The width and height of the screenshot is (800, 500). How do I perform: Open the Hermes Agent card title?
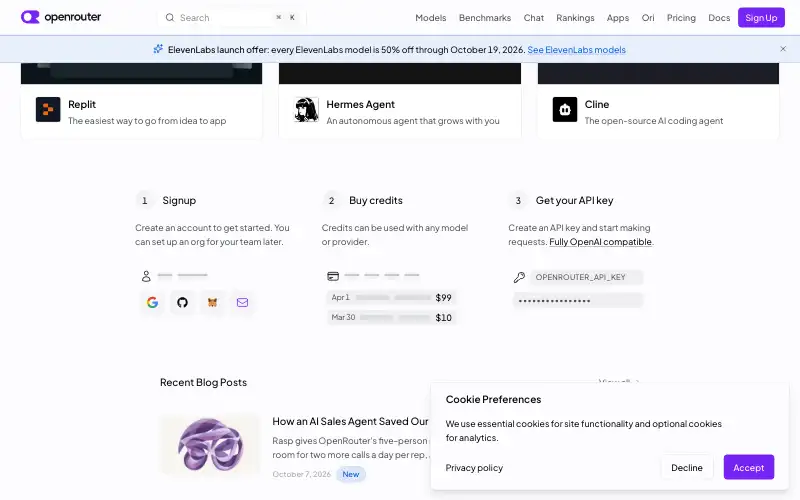[360, 104]
